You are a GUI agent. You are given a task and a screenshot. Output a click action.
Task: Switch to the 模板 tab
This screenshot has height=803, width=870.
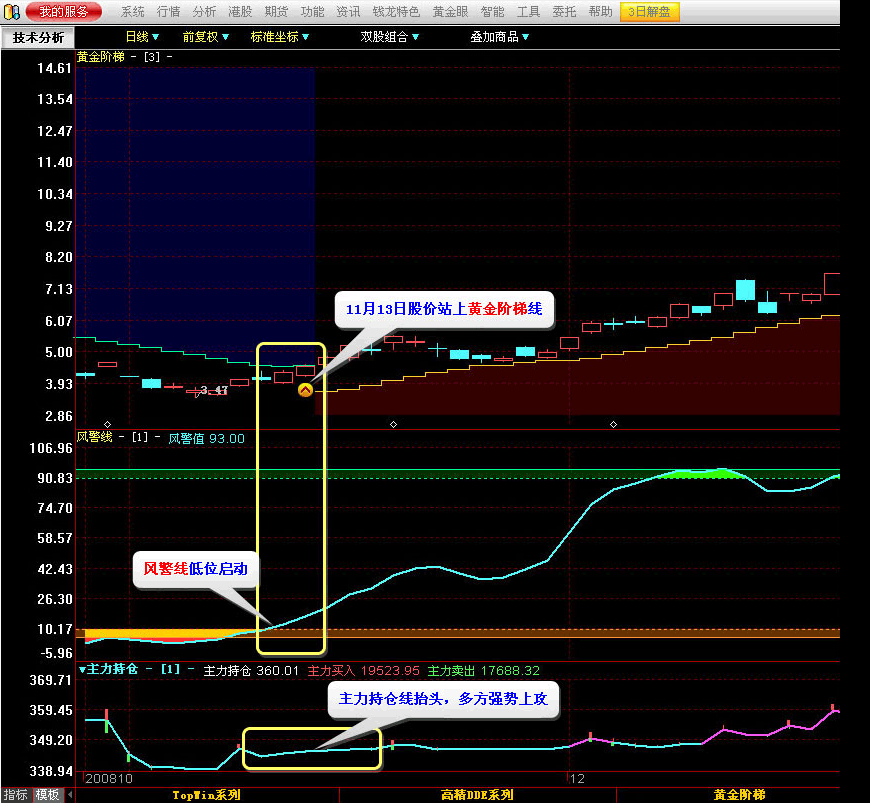point(48,795)
